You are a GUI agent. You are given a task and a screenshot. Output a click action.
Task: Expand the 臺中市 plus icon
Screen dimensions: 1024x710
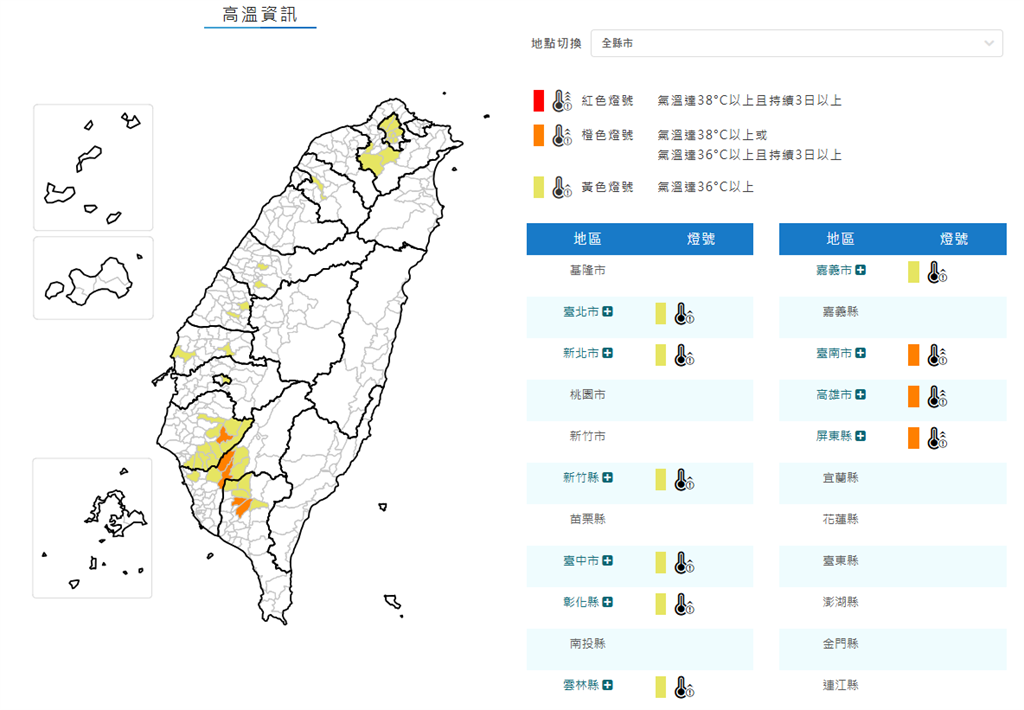pyautogui.click(x=607, y=560)
